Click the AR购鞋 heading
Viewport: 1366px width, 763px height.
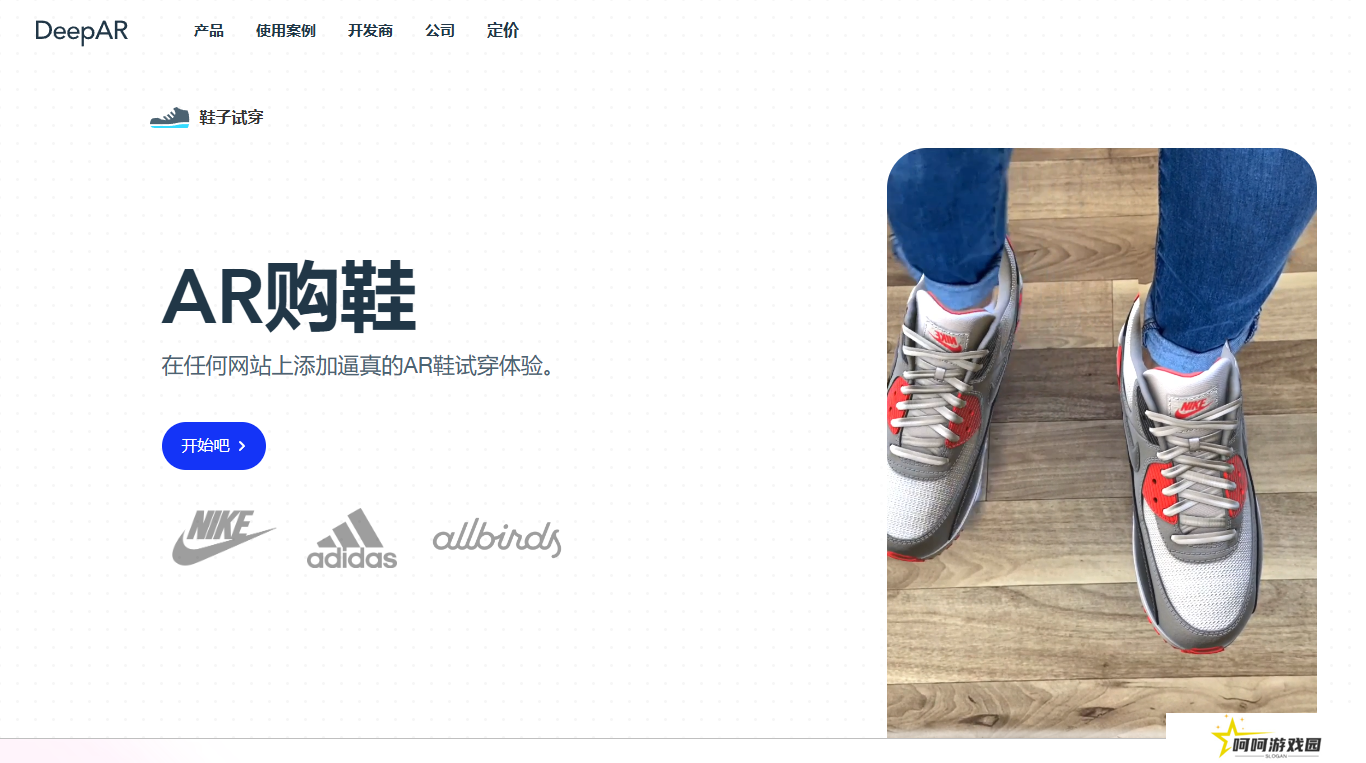(289, 297)
